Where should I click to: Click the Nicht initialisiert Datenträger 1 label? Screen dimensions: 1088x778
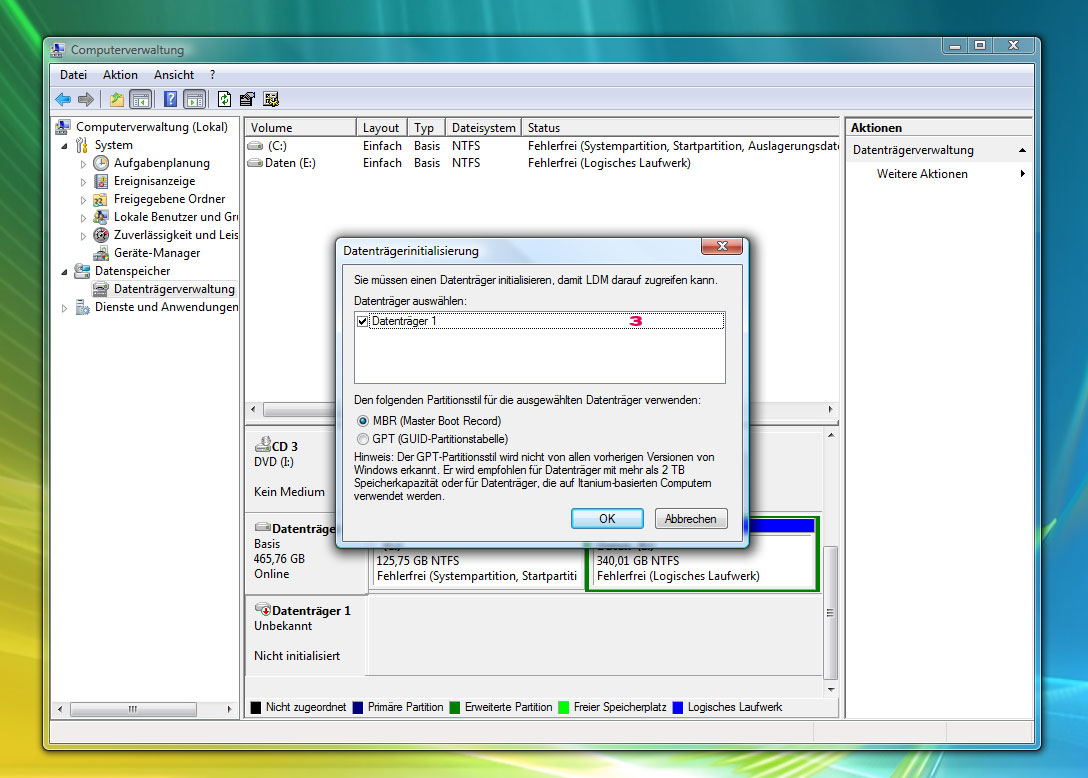(297, 656)
